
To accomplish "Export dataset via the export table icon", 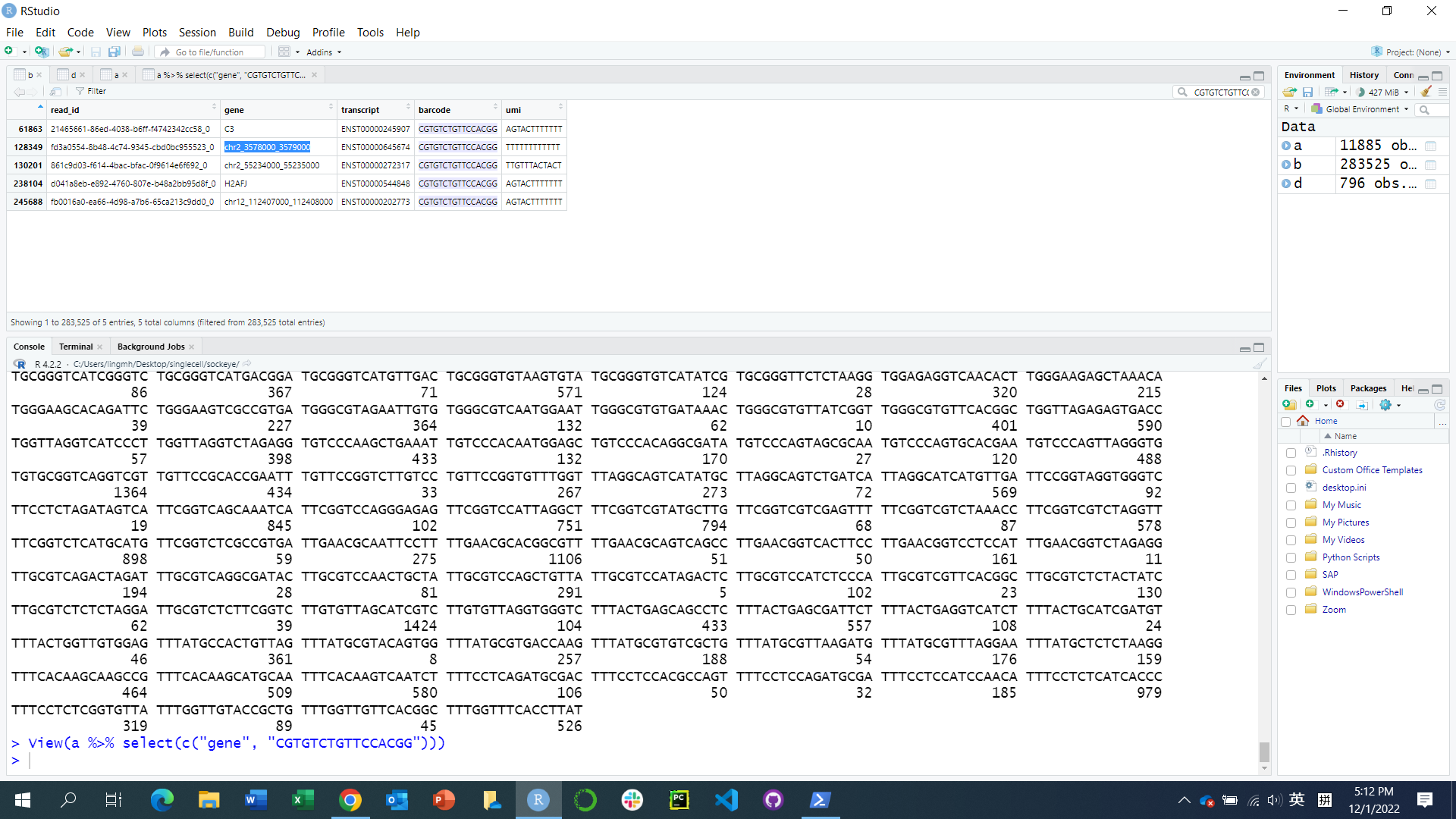I will [1333, 92].
